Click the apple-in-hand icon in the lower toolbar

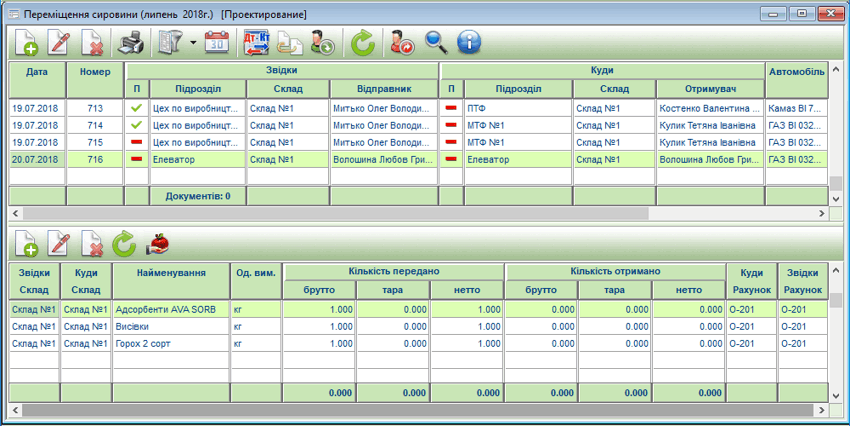pyautogui.click(x=157, y=242)
